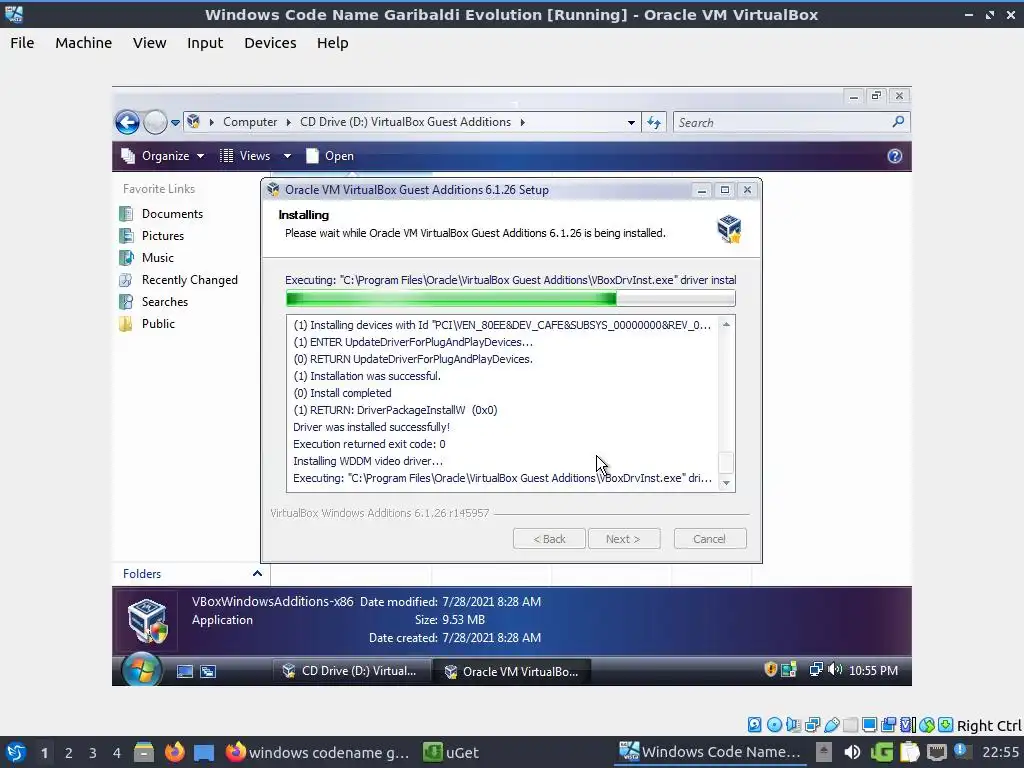Image resolution: width=1024 pixels, height=768 pixels.
Task: Select the Computer breadcrumb
Action: point(249,122)
